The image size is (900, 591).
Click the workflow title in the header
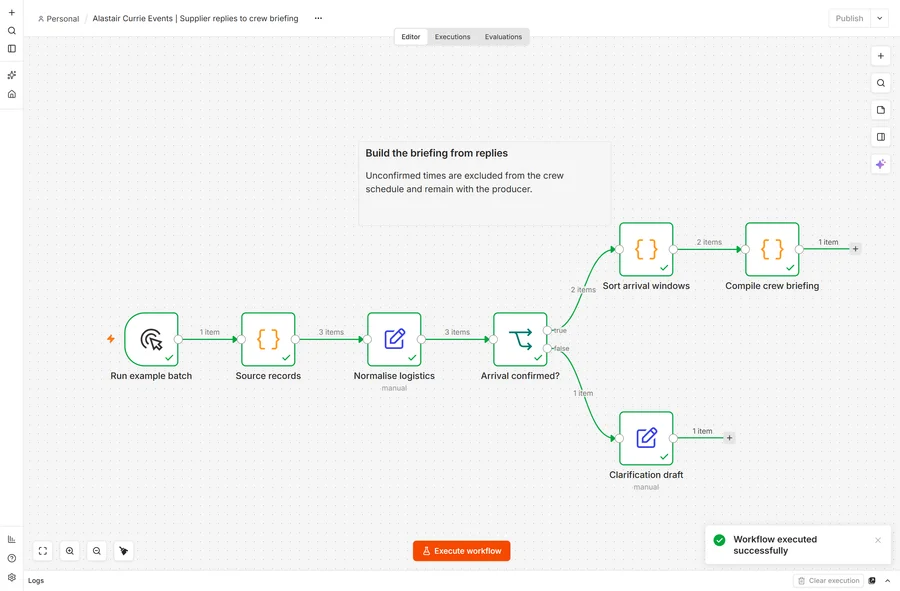196,18
